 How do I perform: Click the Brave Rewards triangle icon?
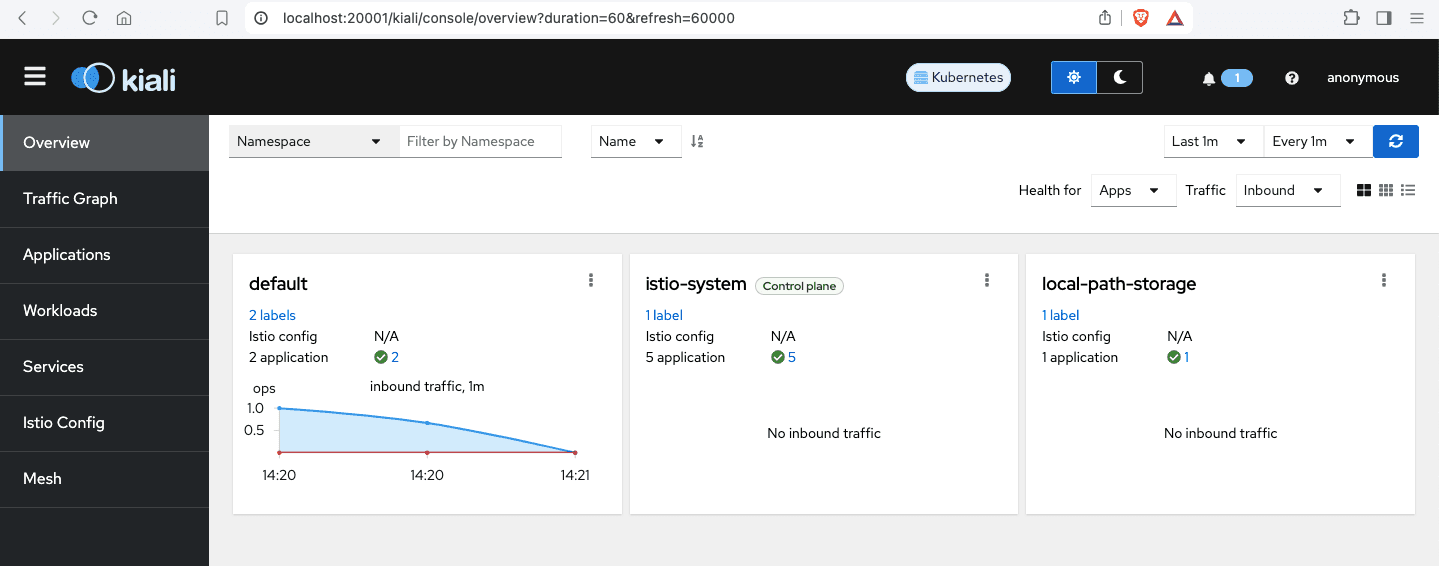[x=1175, y=18]
